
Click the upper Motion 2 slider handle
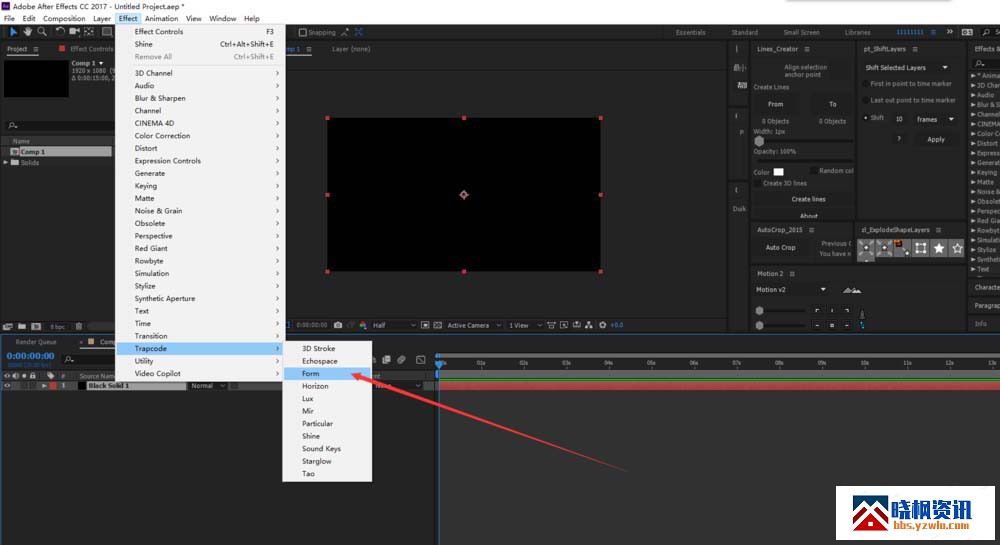coord(760,310)
